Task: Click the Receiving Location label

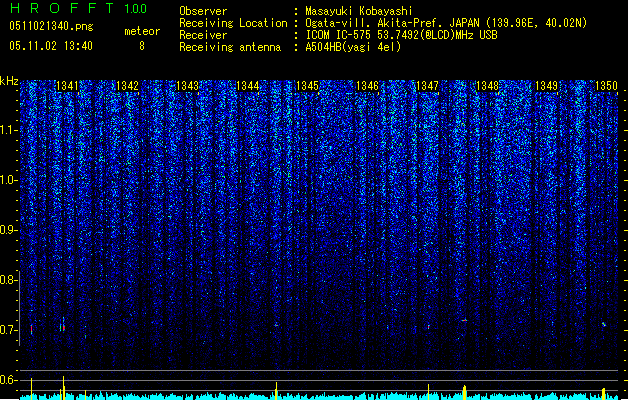Action: (233, 23)
